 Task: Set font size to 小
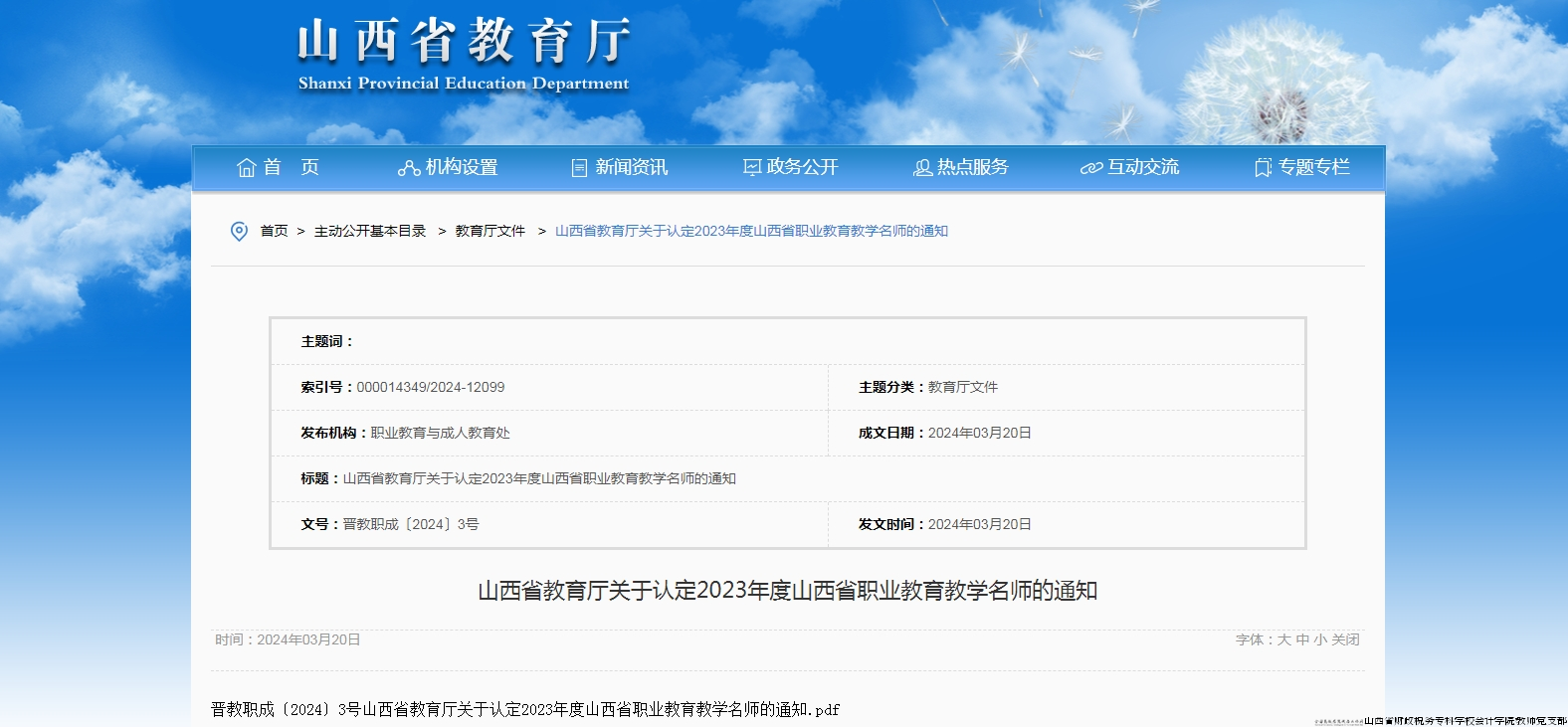(x=1320, y=639)
